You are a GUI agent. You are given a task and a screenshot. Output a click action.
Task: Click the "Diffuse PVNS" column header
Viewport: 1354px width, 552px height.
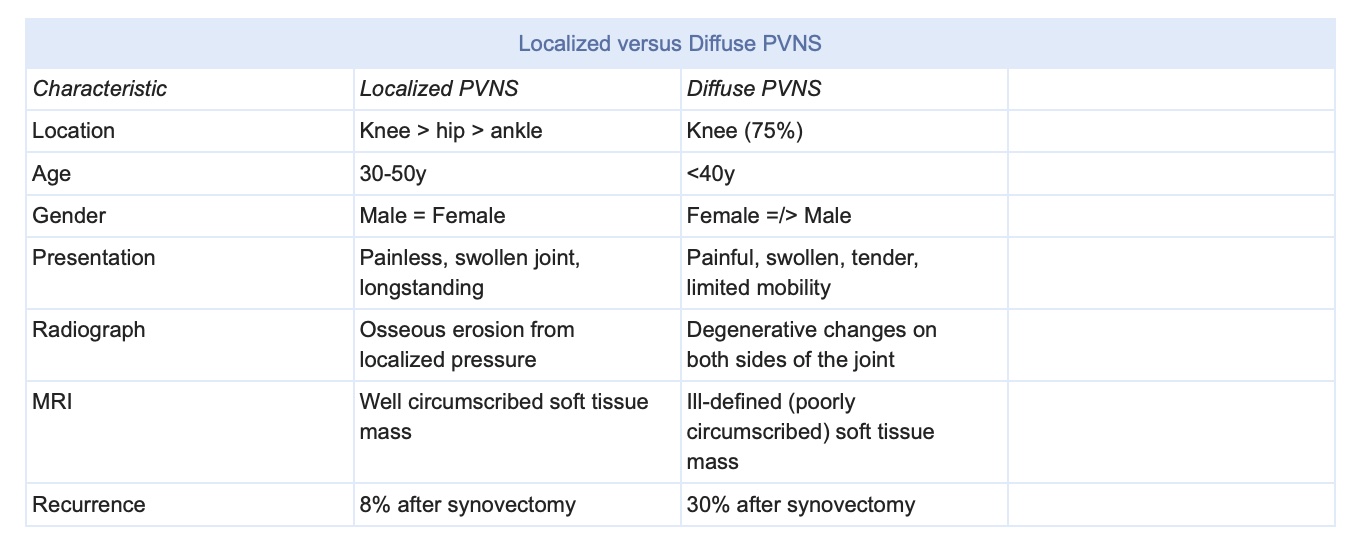(x=754, y=88)
